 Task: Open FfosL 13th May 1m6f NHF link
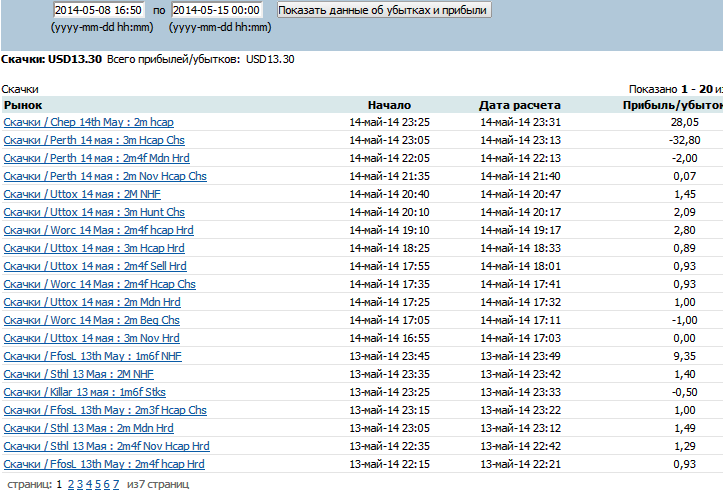pyautogui.click(x=93, y=356)
